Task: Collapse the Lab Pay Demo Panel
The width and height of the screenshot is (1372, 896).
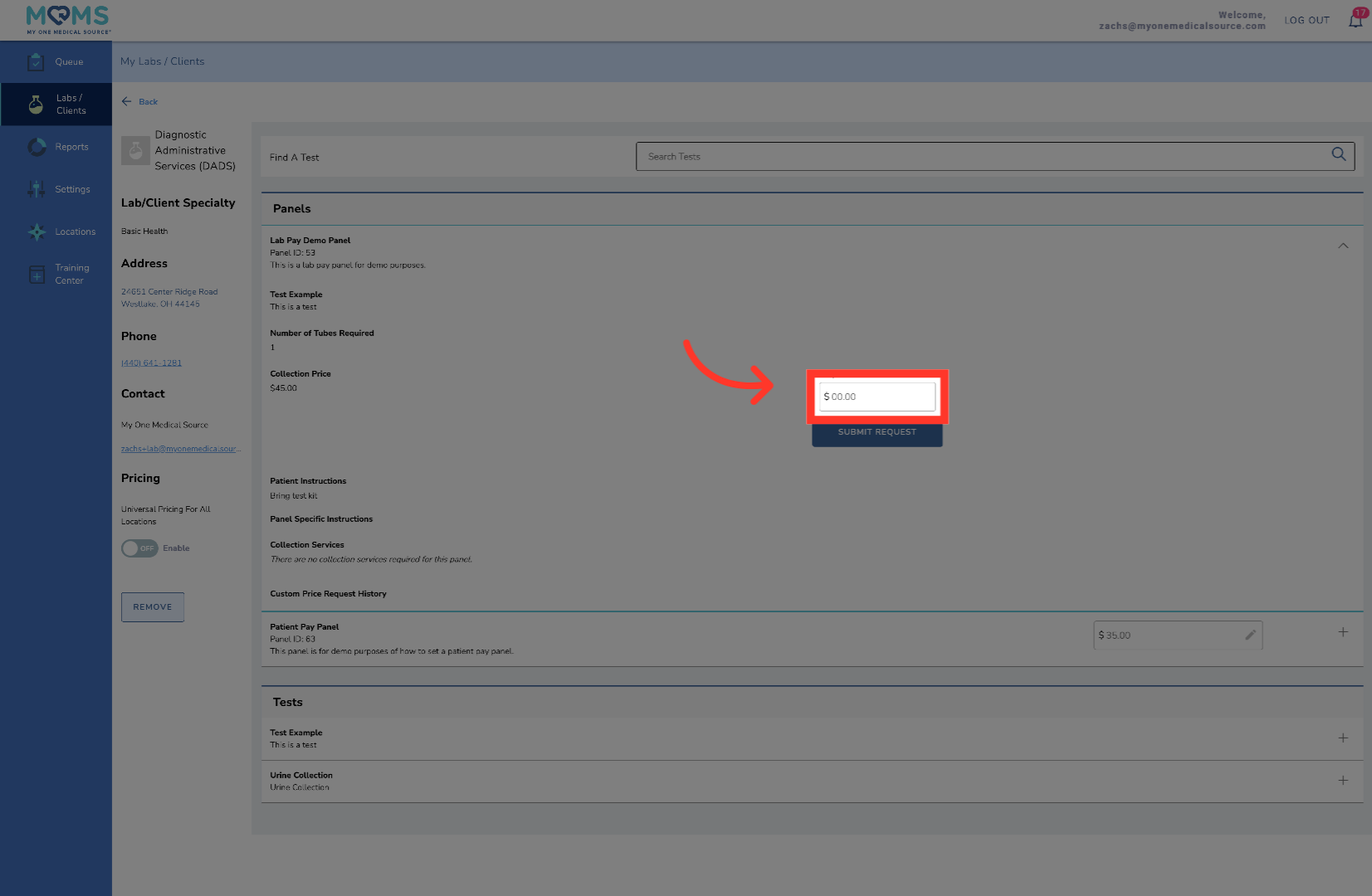Action: click(1342, 246)
